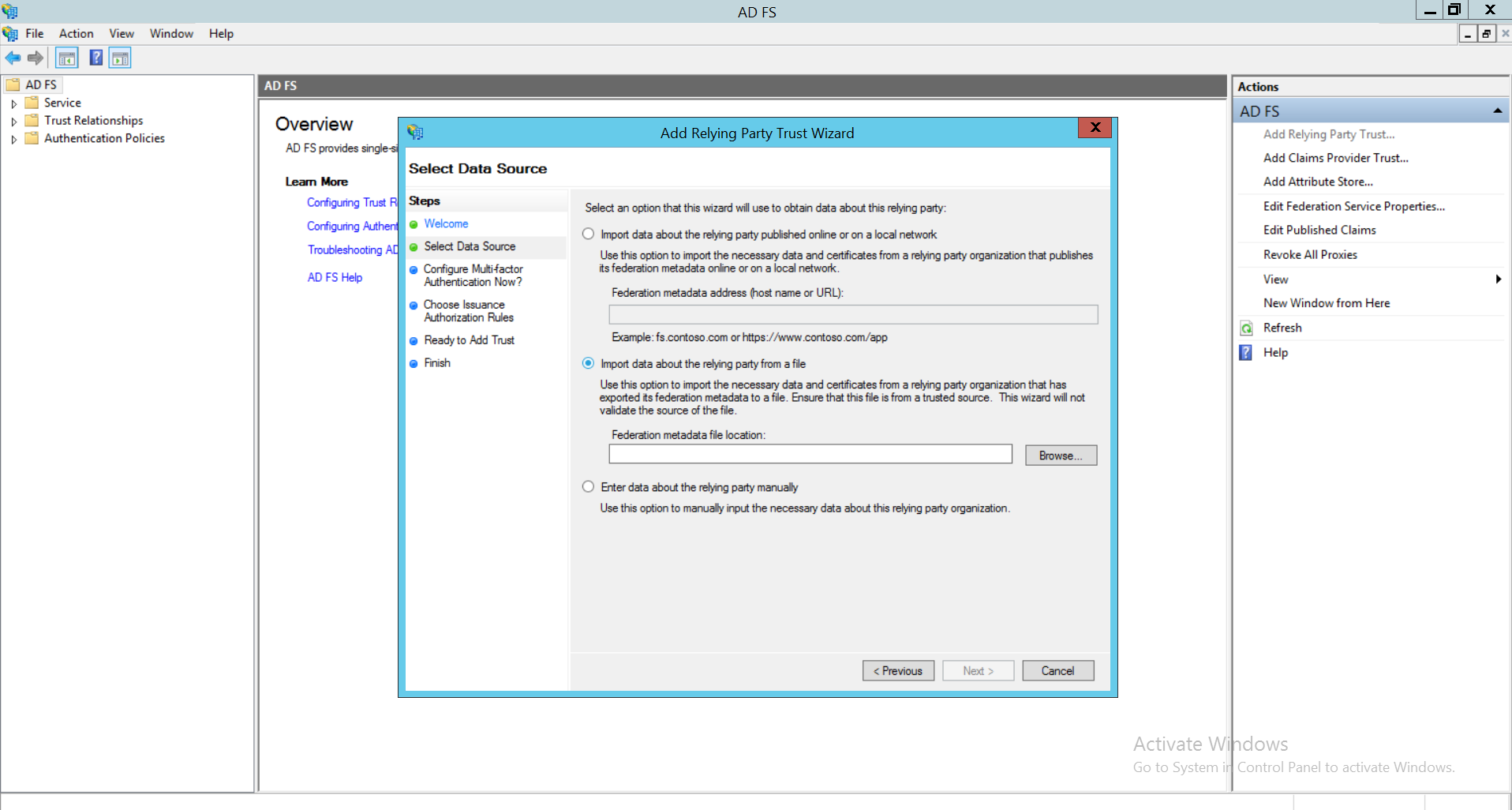Click the Refresh icon in the Actions pane
This screenshot has width=1512, height=810.
(1245, 328)
